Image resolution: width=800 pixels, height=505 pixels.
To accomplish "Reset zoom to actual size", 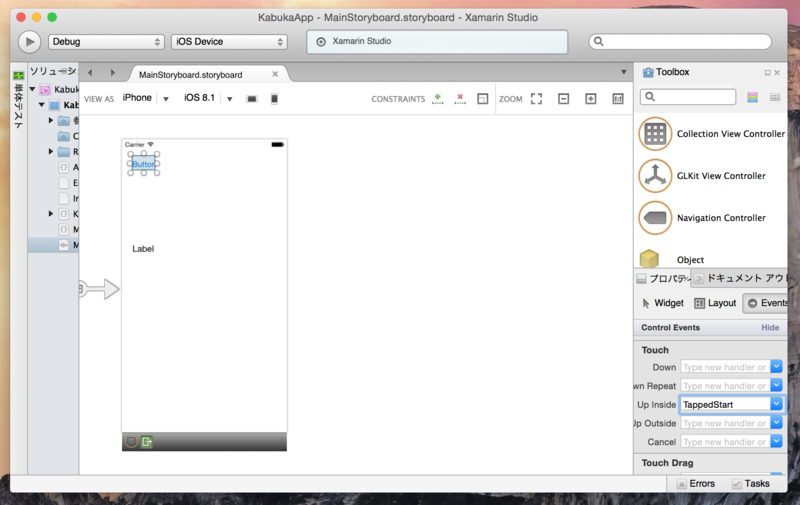I will [x=618, y=98].
